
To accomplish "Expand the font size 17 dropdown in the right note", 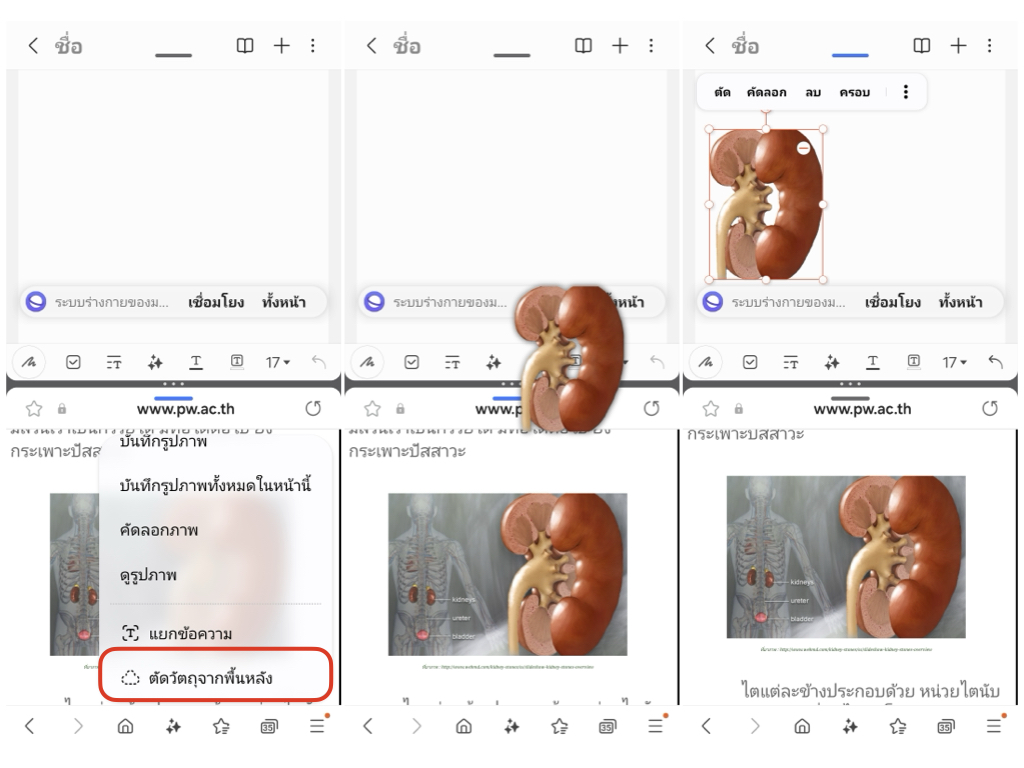I will 956,362.
